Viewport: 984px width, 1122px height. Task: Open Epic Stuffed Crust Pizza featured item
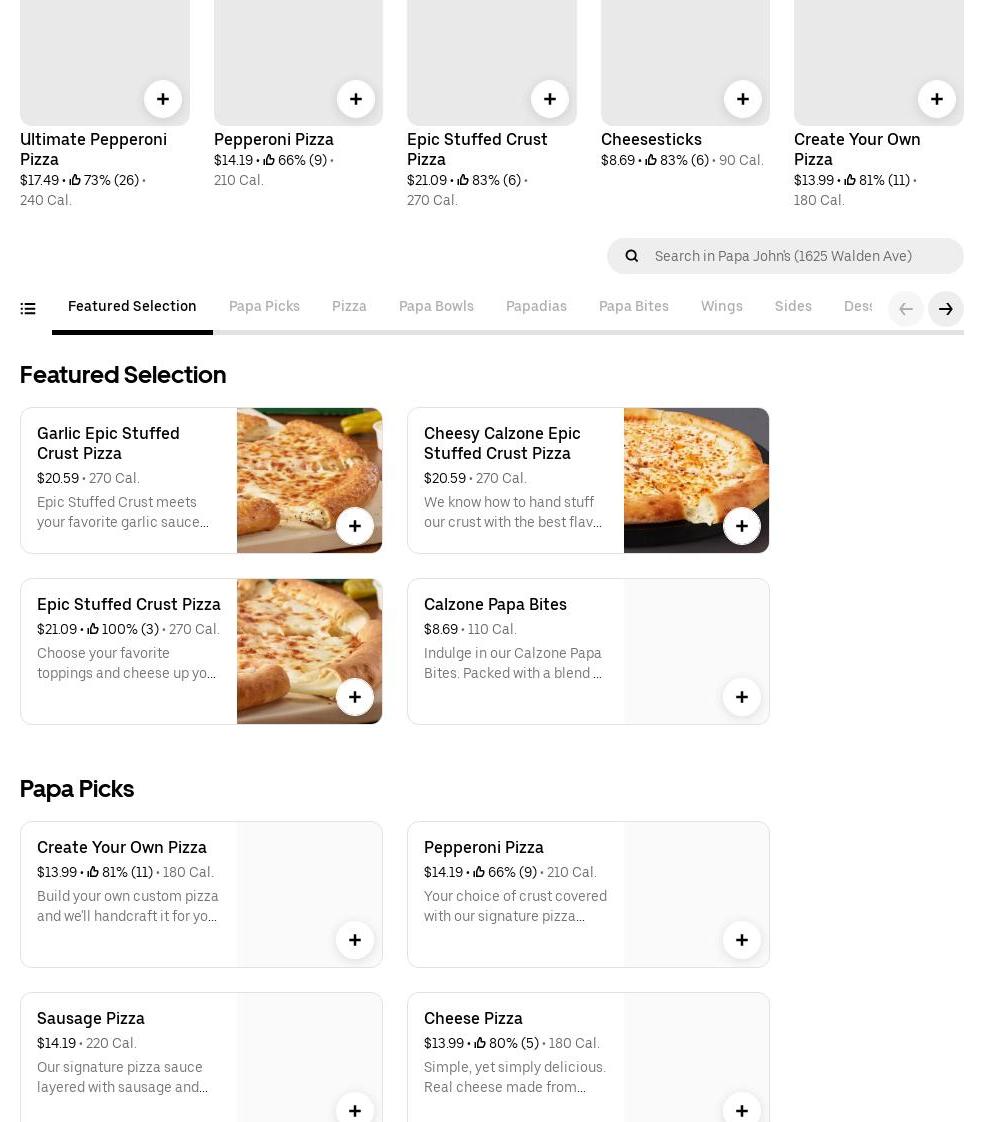(129, 604)
